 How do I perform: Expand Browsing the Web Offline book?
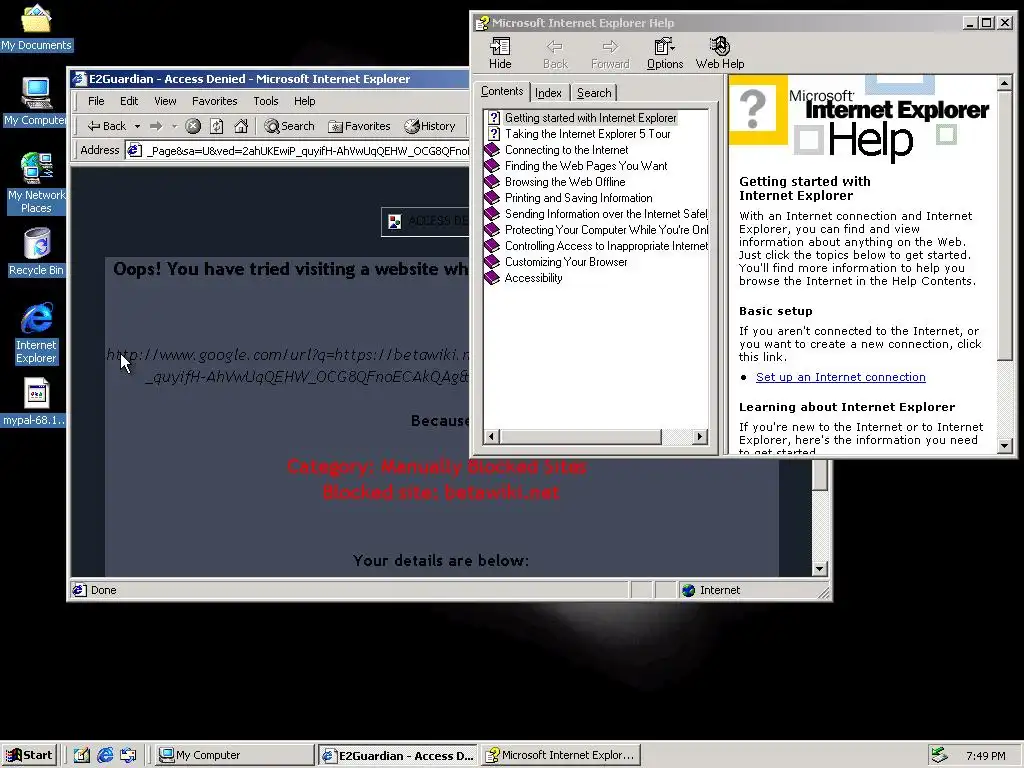pyautogui.click(x=565, y=182)
